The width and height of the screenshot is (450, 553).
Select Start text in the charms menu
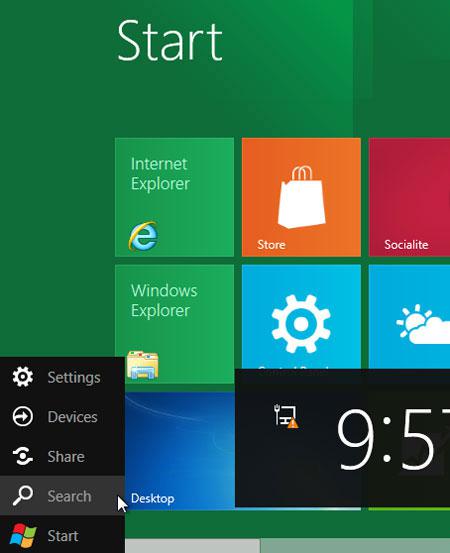click(63, 536)
